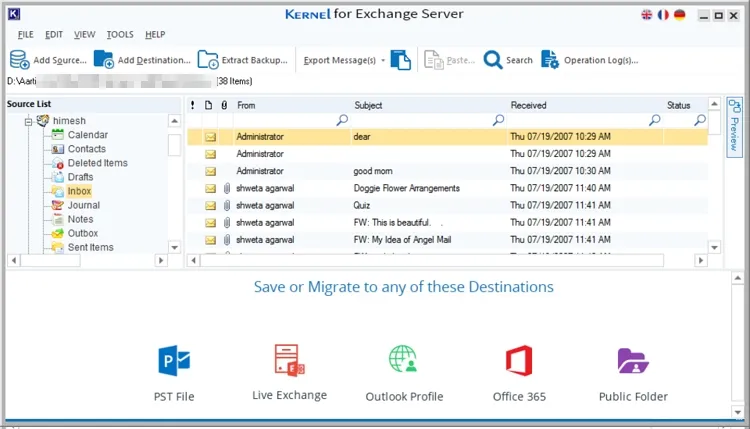Click the copy messages toolbar icon
Viewport: 750px width, 429px height.
coord(401,60)
